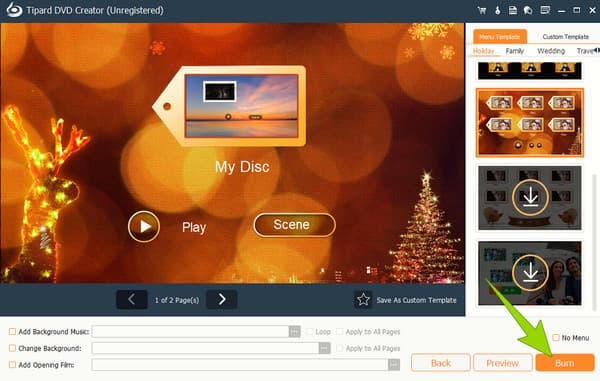
Task: Click the background music path field
Action: tap(190, 332)
